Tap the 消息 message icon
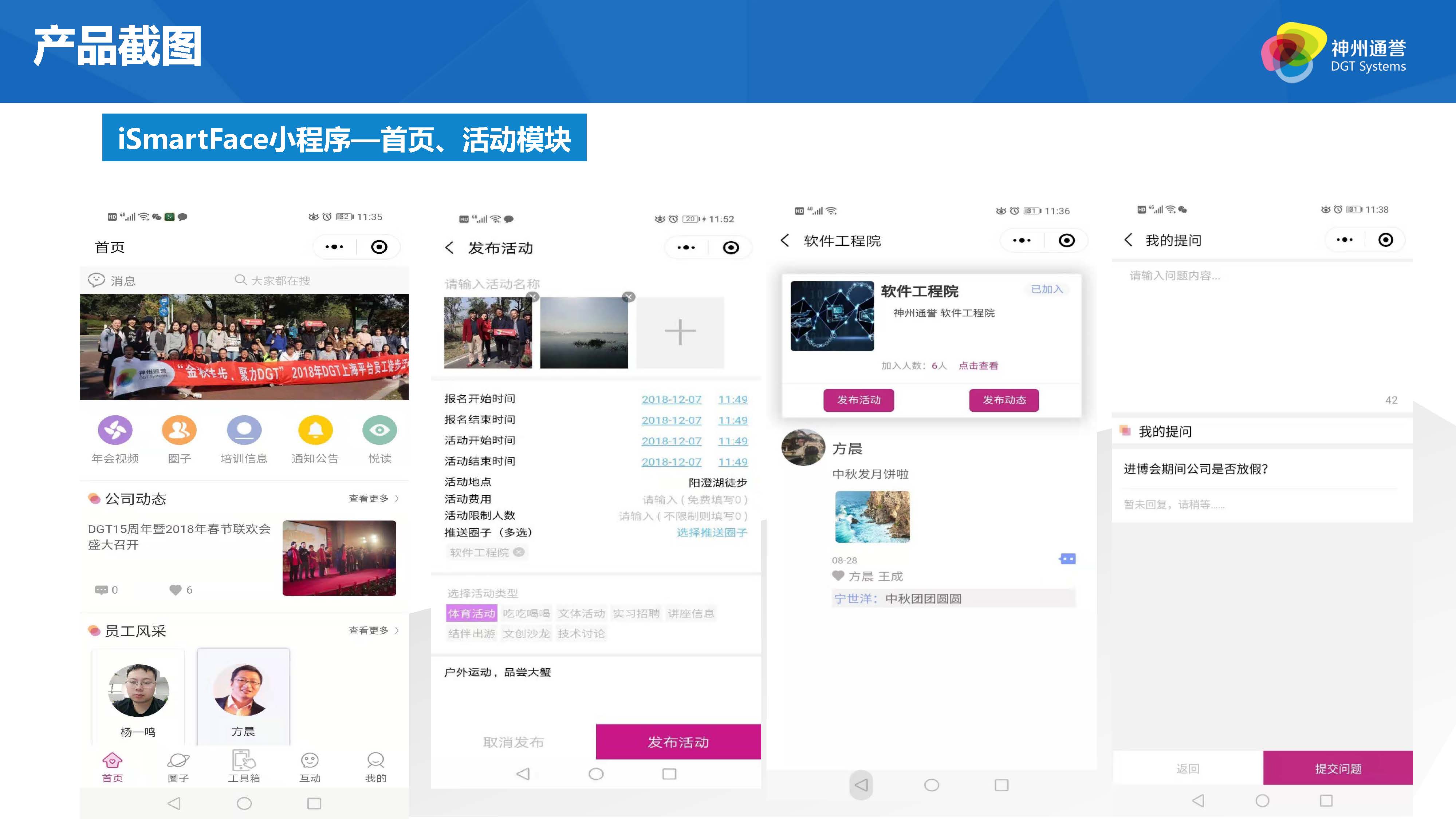Image resolution: width=1456 pixels, height=819 pixels. click(x=97, y=280)
